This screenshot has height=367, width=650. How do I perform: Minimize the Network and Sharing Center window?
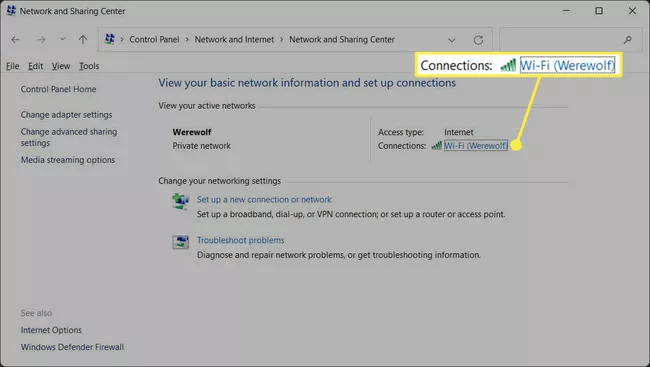(x=566, y=11)
